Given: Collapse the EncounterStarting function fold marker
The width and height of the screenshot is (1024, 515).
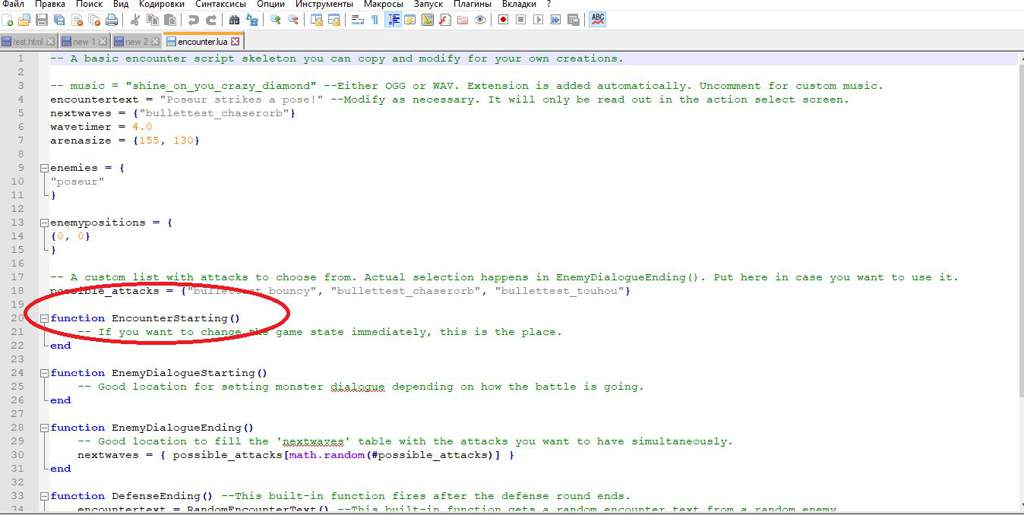Looking at the screenshot, I should click(x=44, y=319).
